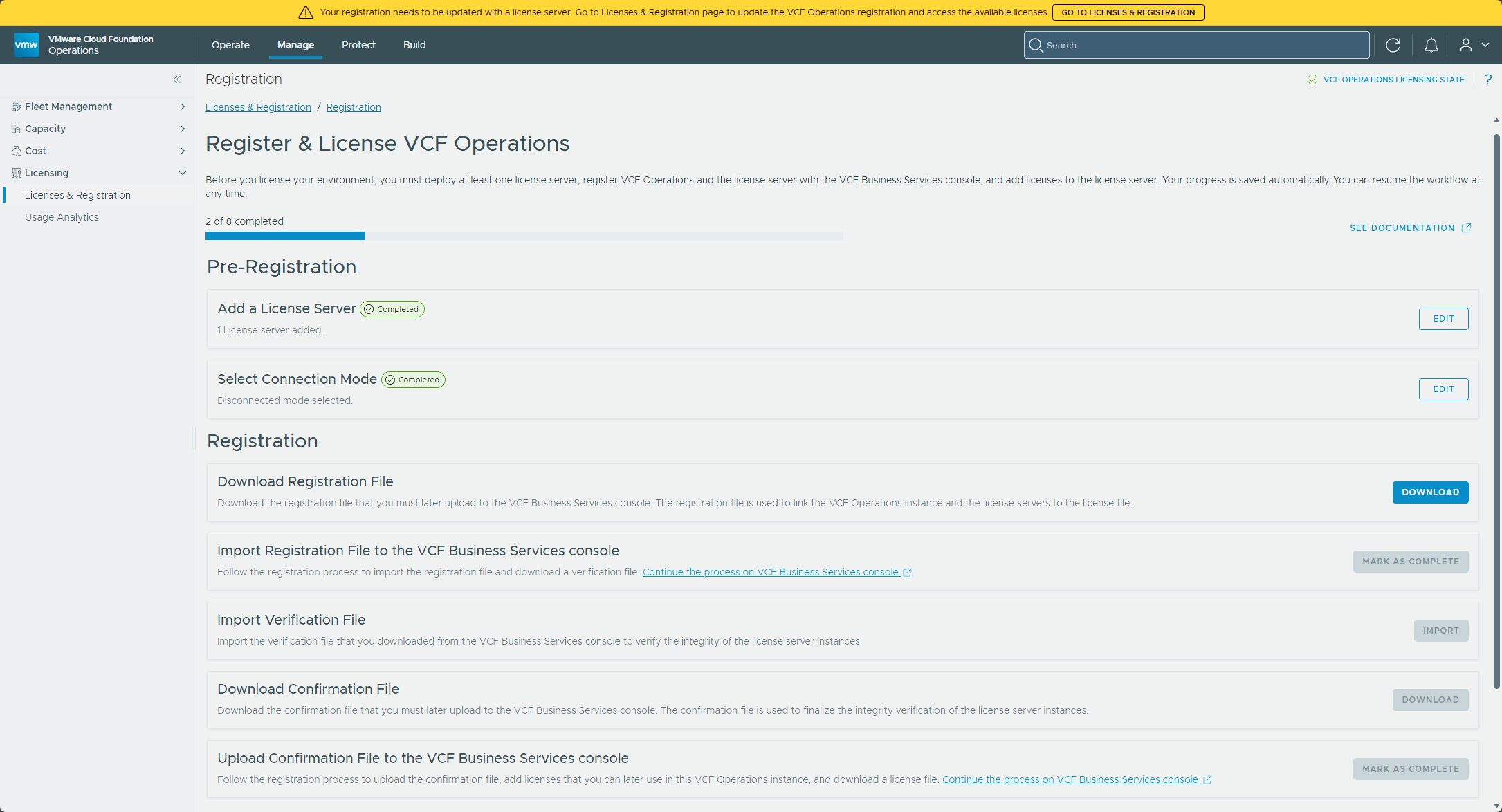This screenshot has height=812, width=1502.
Task: Open the user account menu icon
Action: (1466, 45)
